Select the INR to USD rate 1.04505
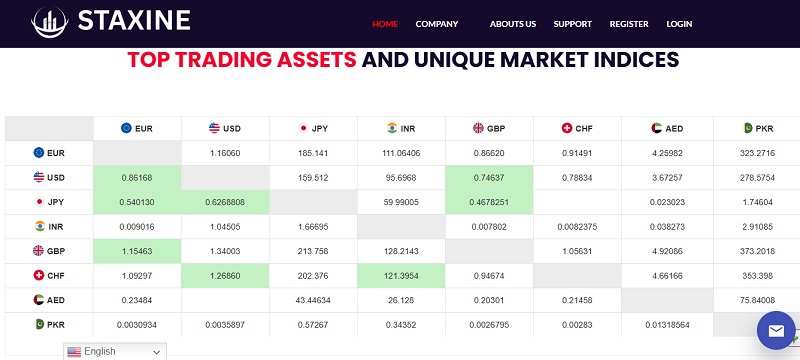Image resolution: width=800 pixels, height=360 pixels. coord(225,227)
